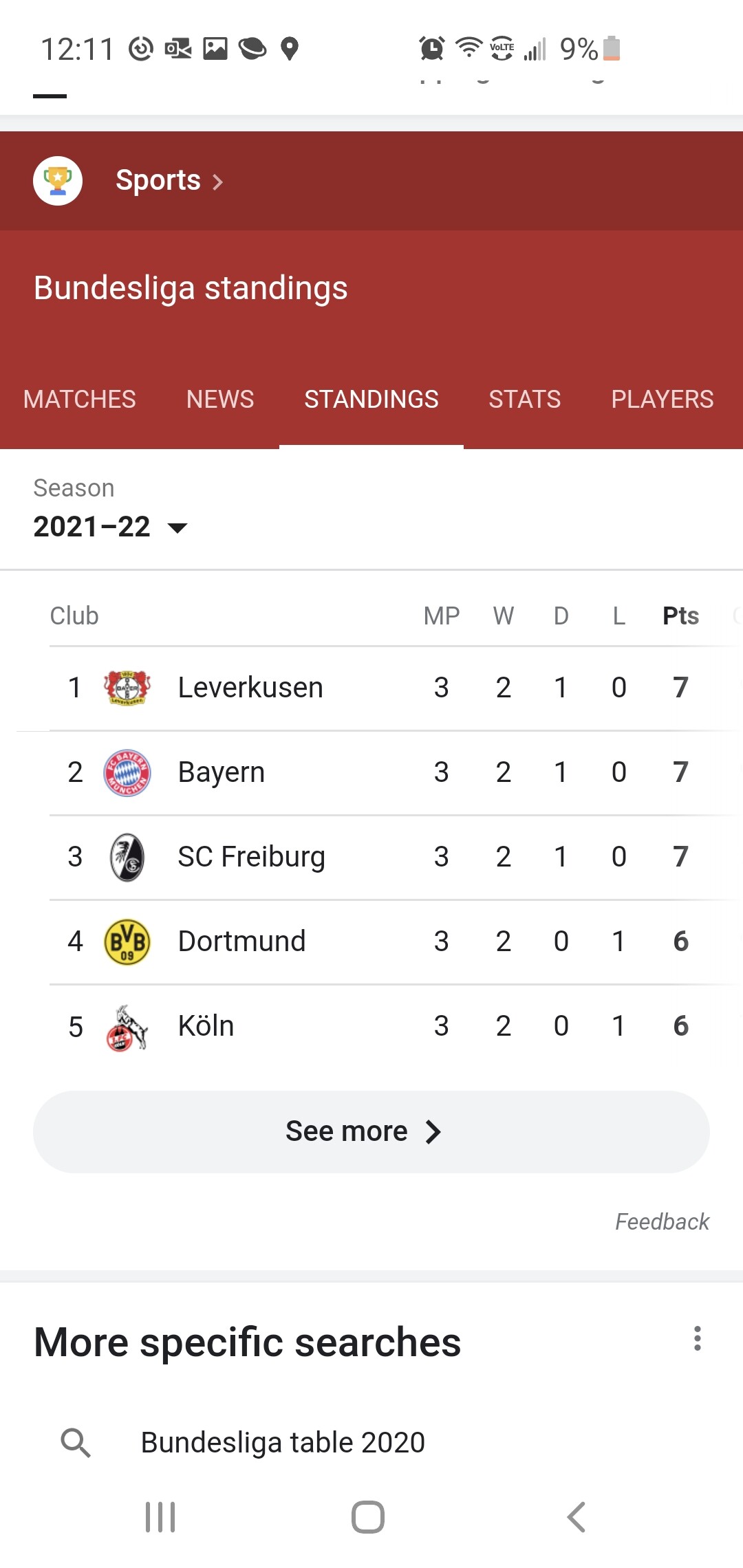Tap the Dortmund BVB logo

(127, 941)
